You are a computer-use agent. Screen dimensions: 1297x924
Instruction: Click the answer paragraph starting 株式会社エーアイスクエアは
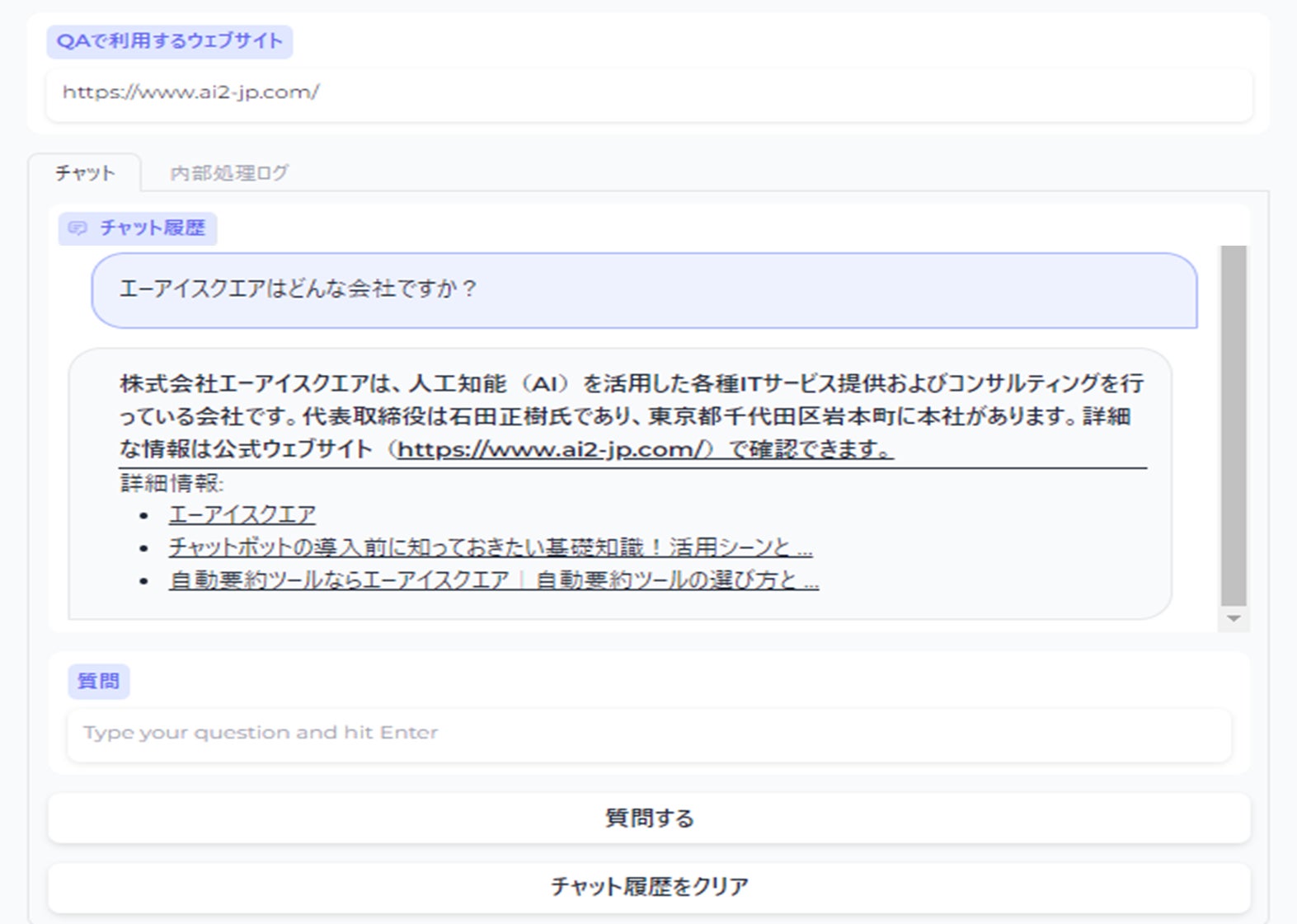(632, 416)
